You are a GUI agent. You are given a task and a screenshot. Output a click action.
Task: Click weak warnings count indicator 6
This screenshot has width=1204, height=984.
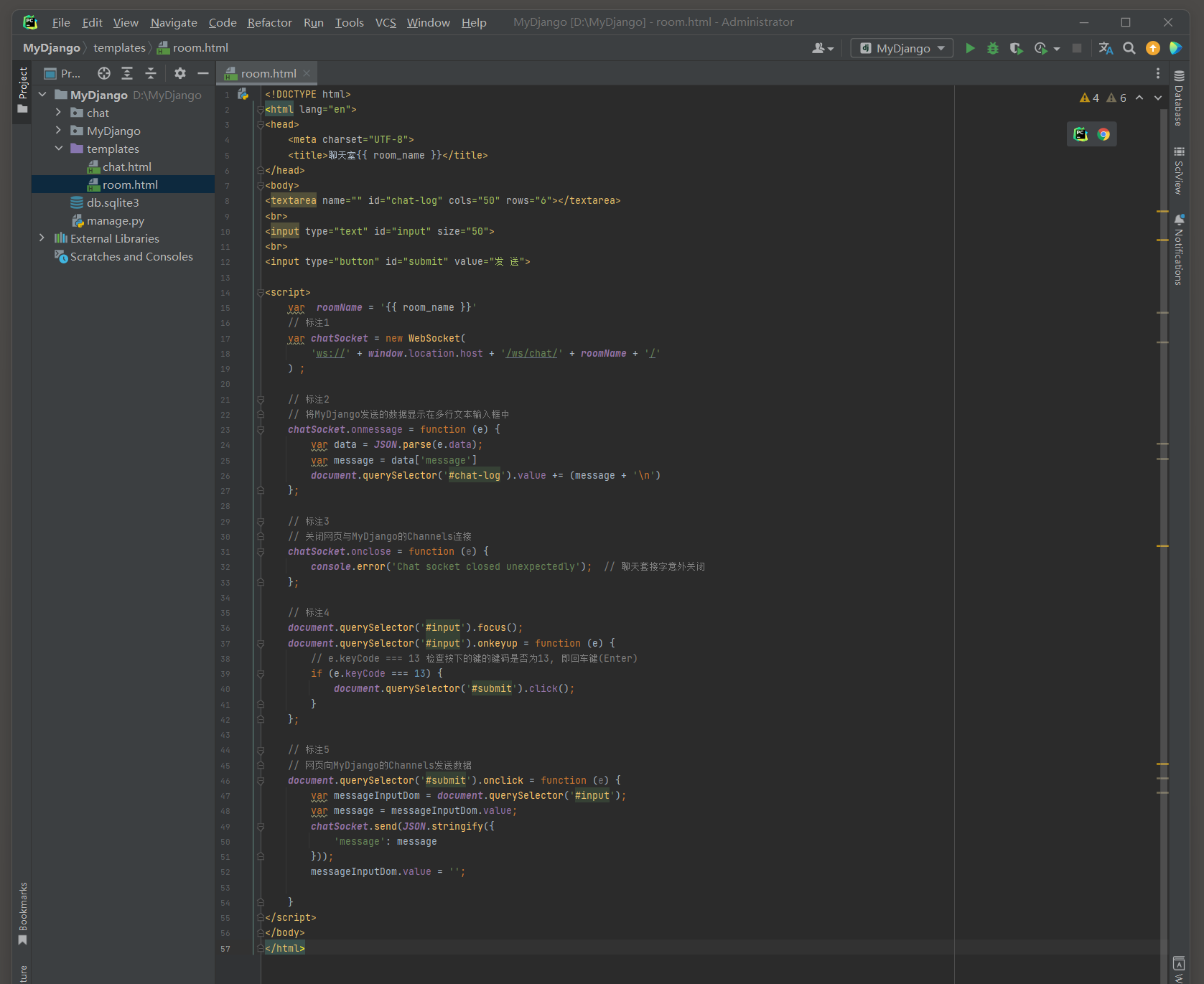[1116, 98]
